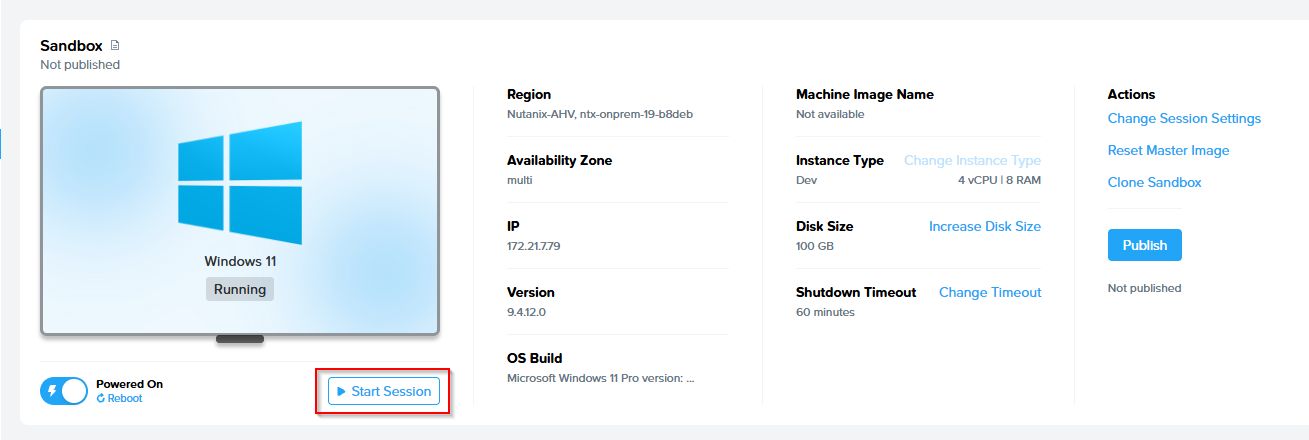Click the Sandbox title heading

(x=71, y=46)
